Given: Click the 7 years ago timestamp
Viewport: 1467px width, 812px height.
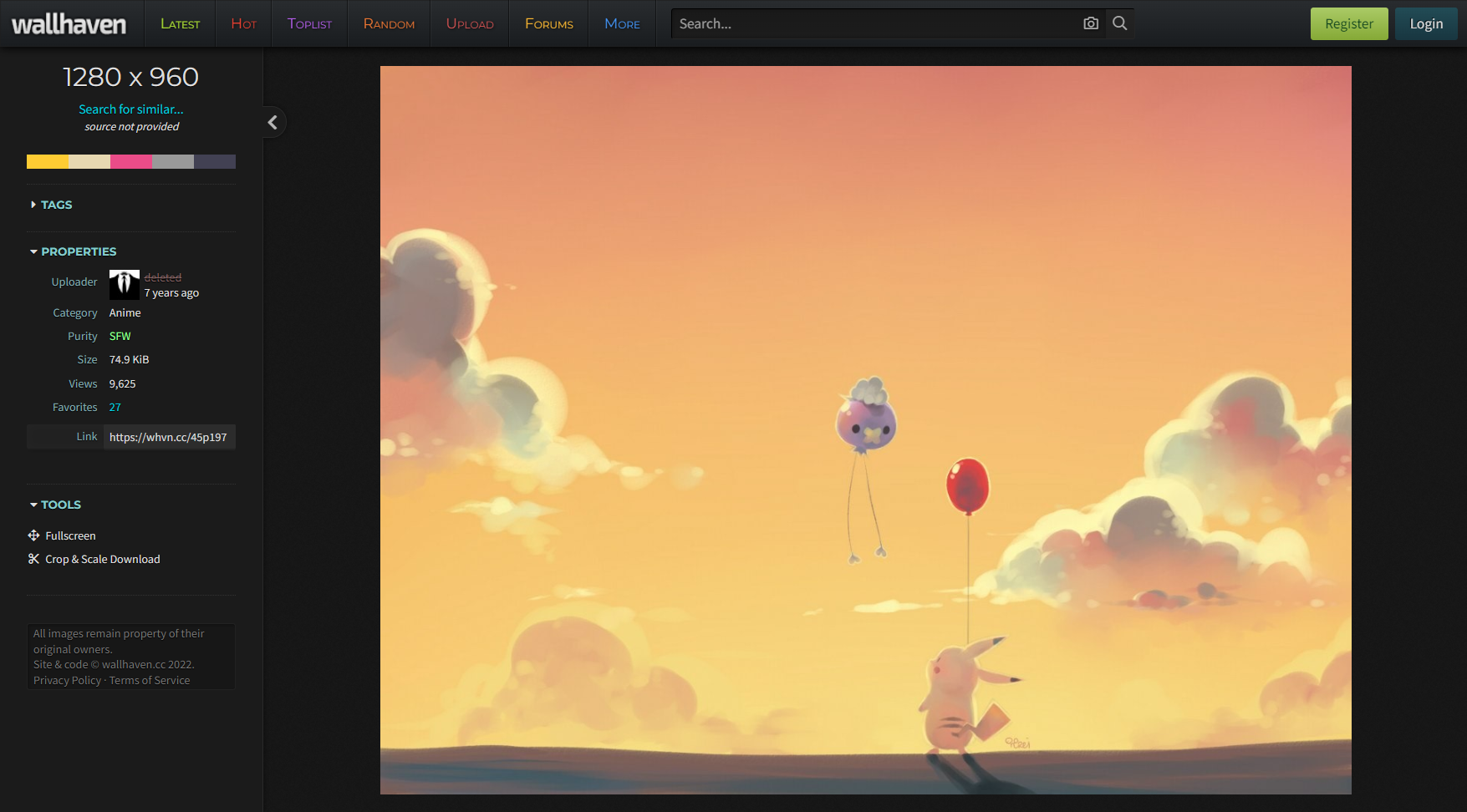Looking at the screenshot, I should [x=171, y=293].
